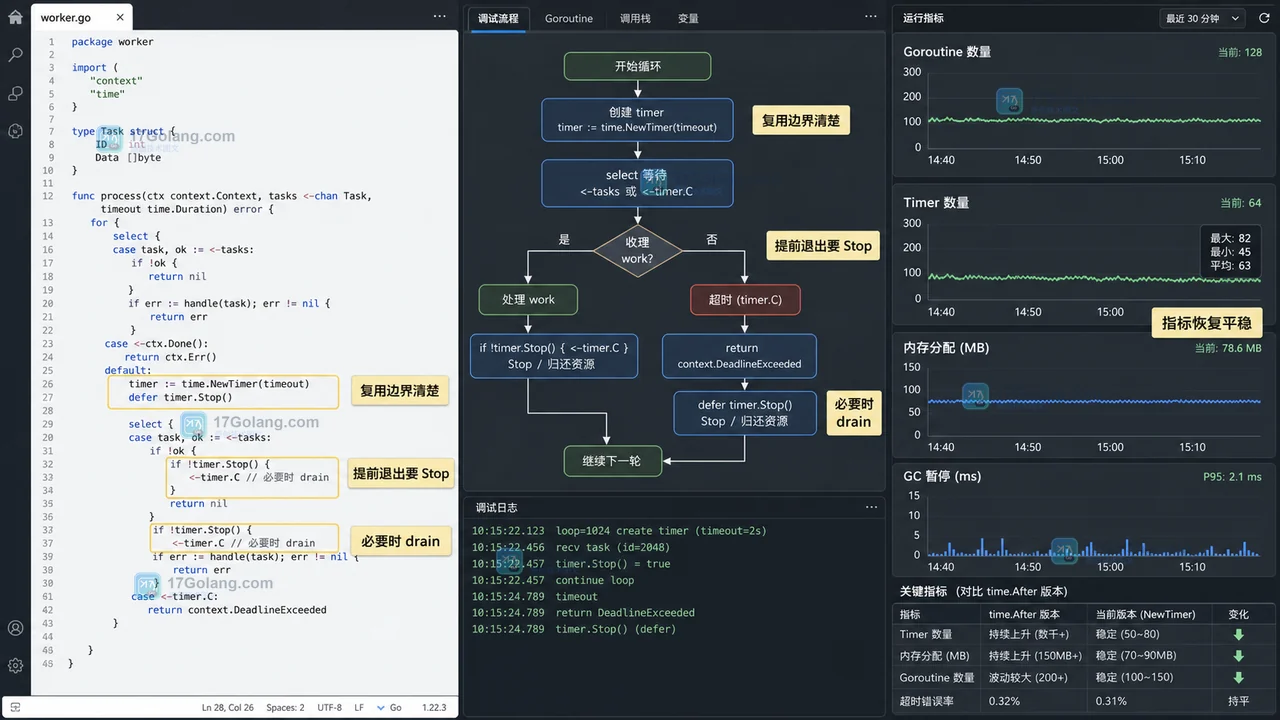
Task: Select the select 等待 flowchart node
Action: click(x=637, y=183)
